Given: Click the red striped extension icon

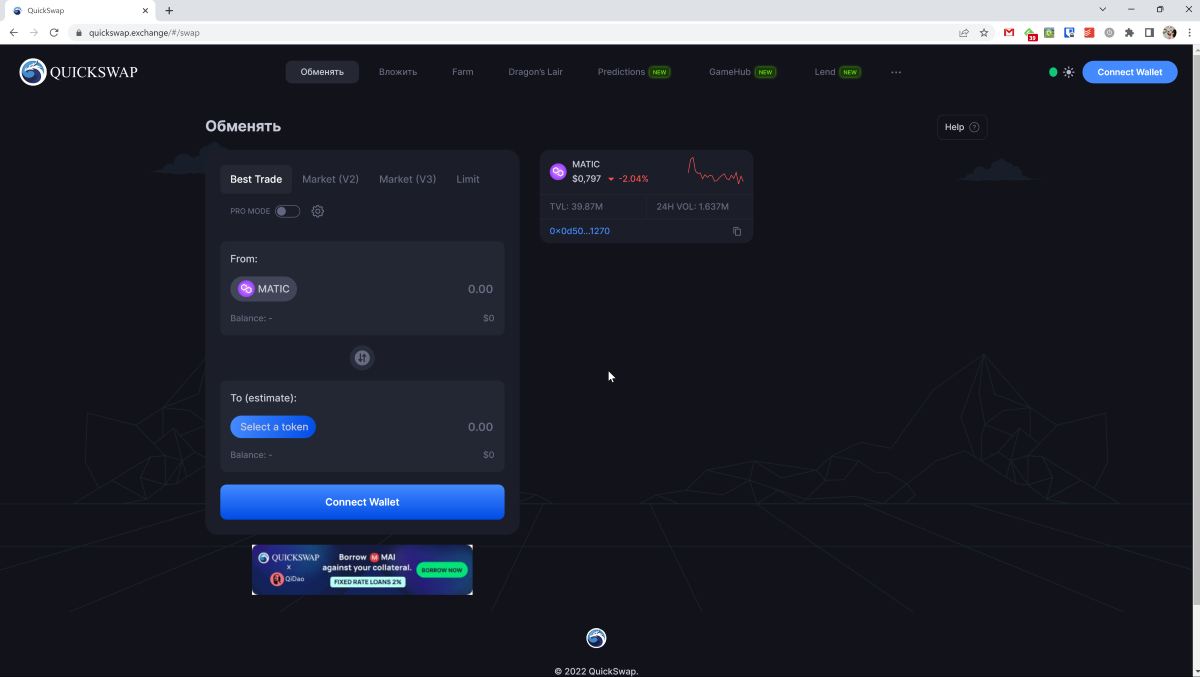Looking at the screenshot, I should point(1089,33).
